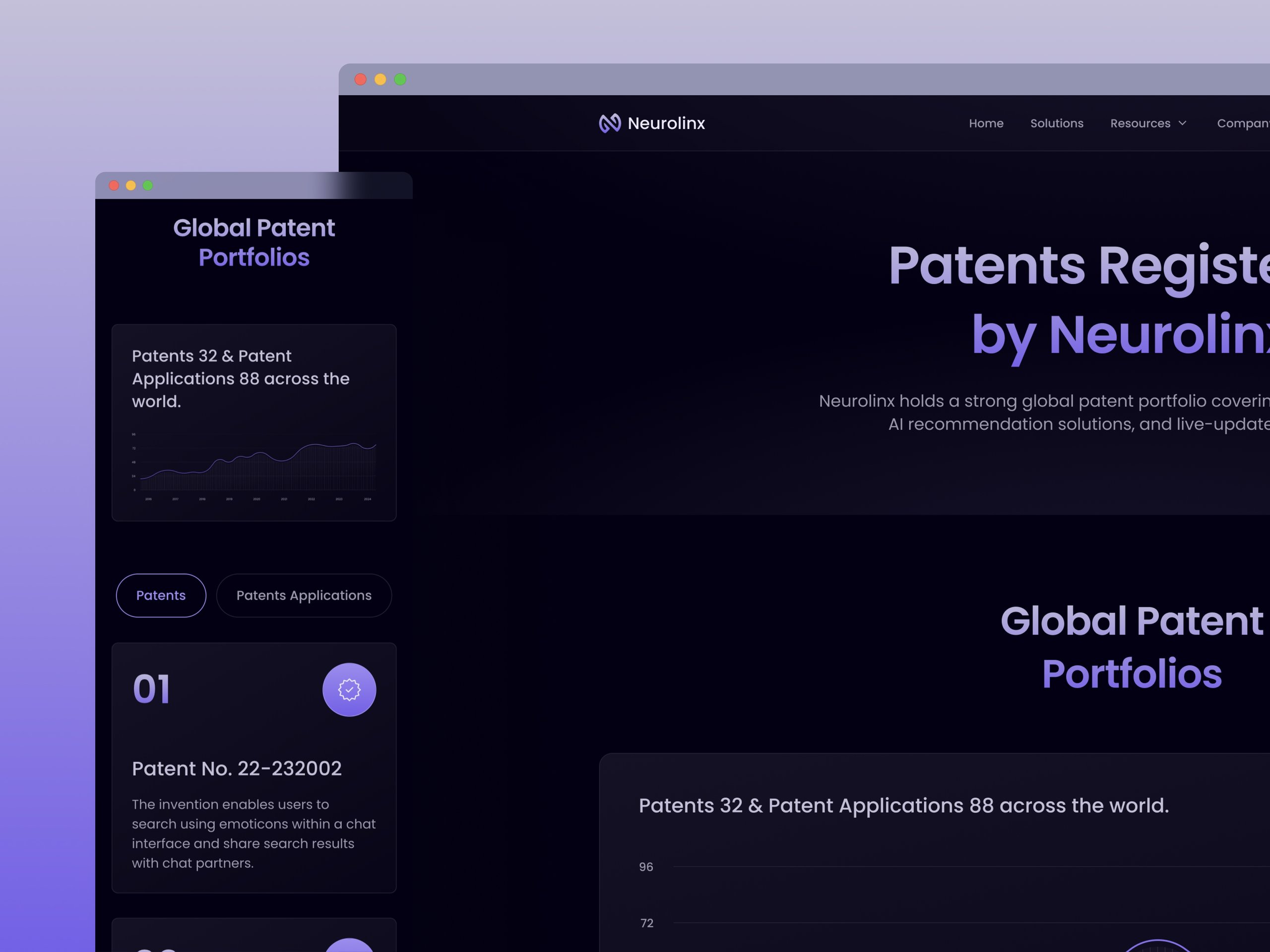Click the 96 axis label on large chart
Image resolution: width=1270 pixels, height=952 pixels.
[x=646, y=867]
